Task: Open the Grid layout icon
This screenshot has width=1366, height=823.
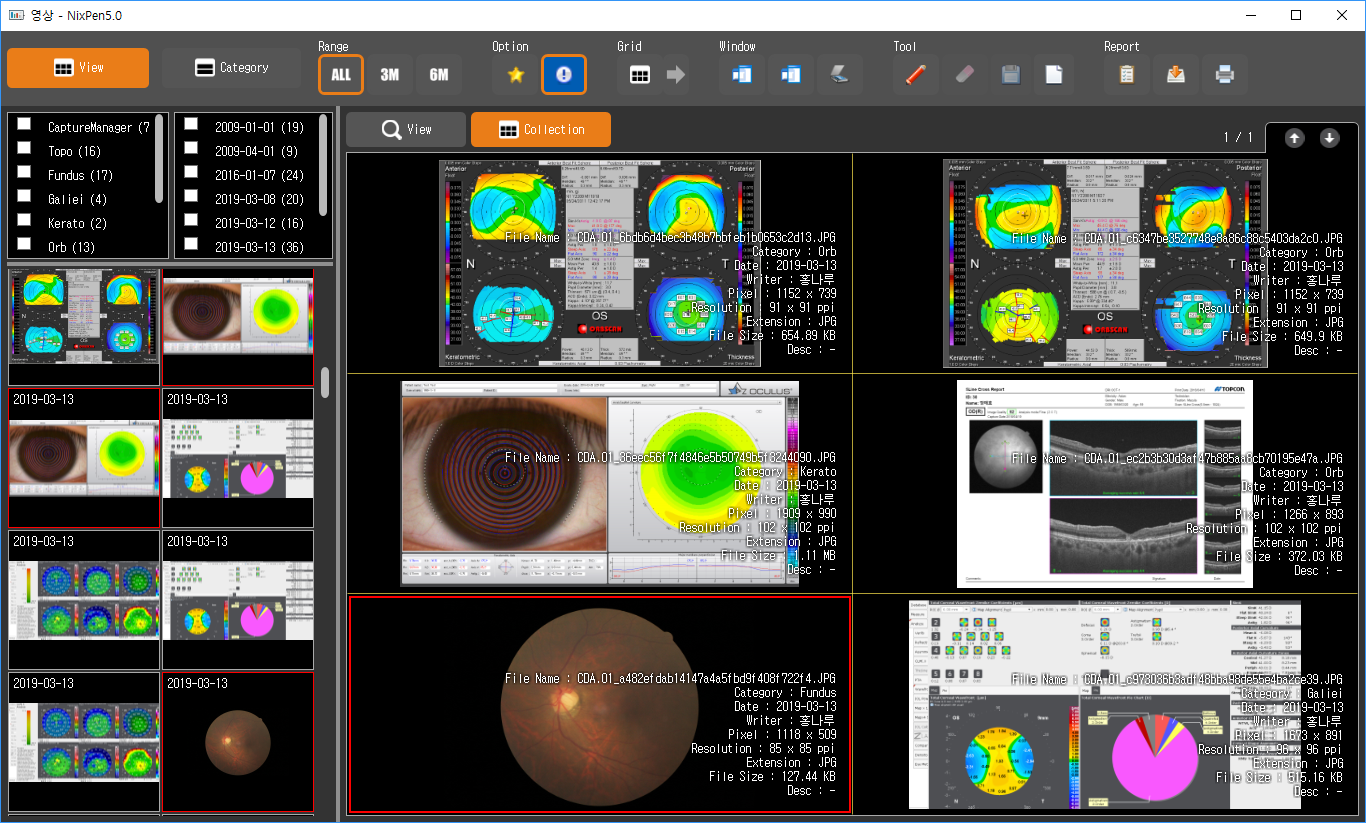Action: coord(640,75)
